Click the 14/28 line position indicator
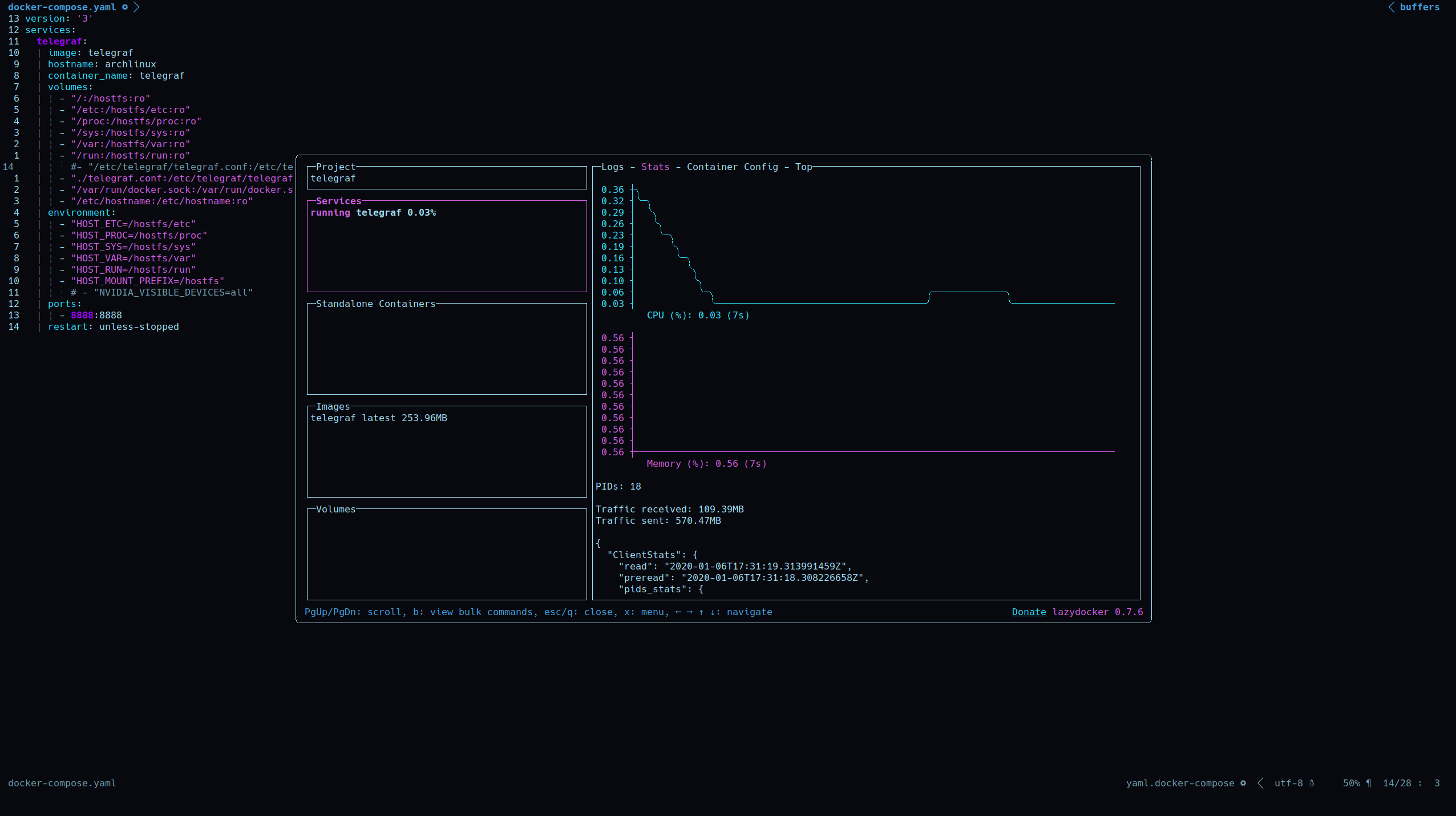1456x816 pixels. [1397, 783]
